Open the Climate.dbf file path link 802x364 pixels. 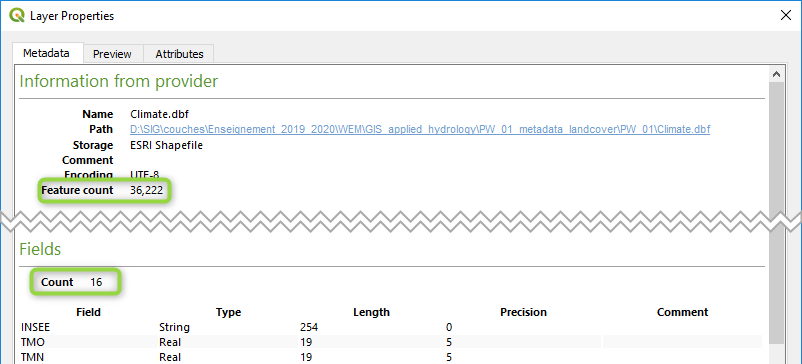pos(420,129)
